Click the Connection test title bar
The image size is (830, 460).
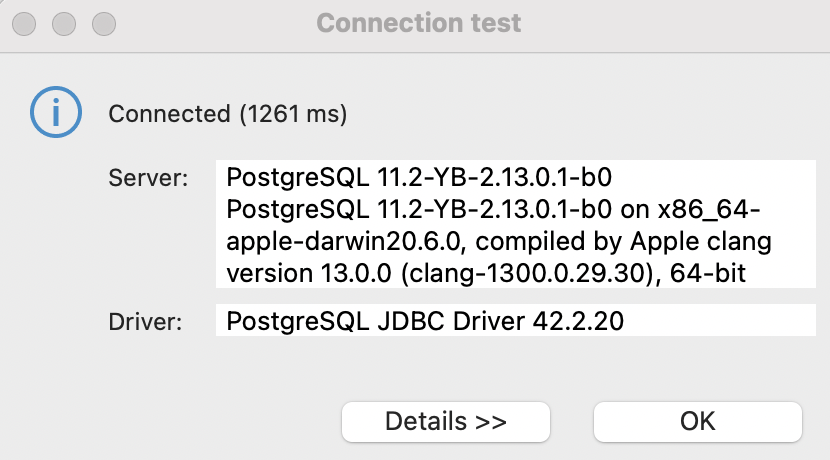click(418, 22)
